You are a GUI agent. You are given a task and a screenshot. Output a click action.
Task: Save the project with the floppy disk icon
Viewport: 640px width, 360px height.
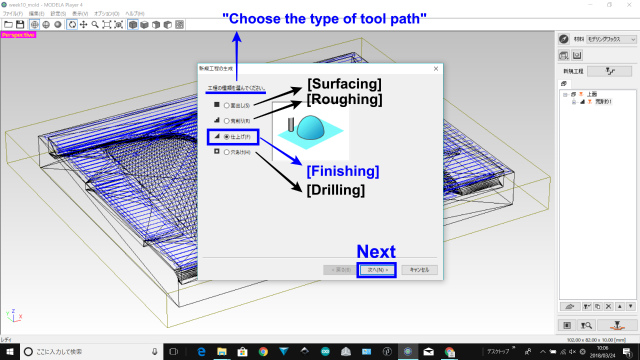pos(20,24)
